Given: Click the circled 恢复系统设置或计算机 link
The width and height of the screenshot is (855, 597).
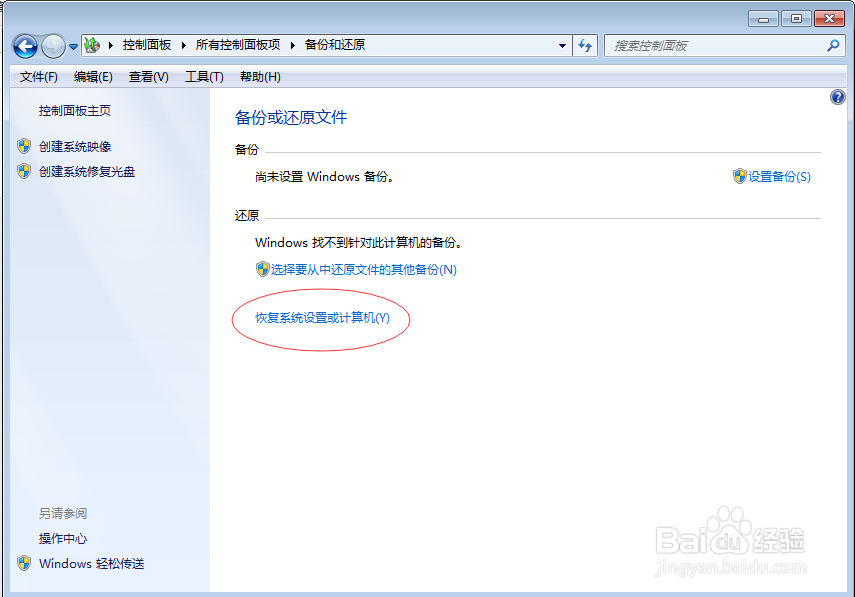Looking at the screenshot, I should [x=320, y=319].
